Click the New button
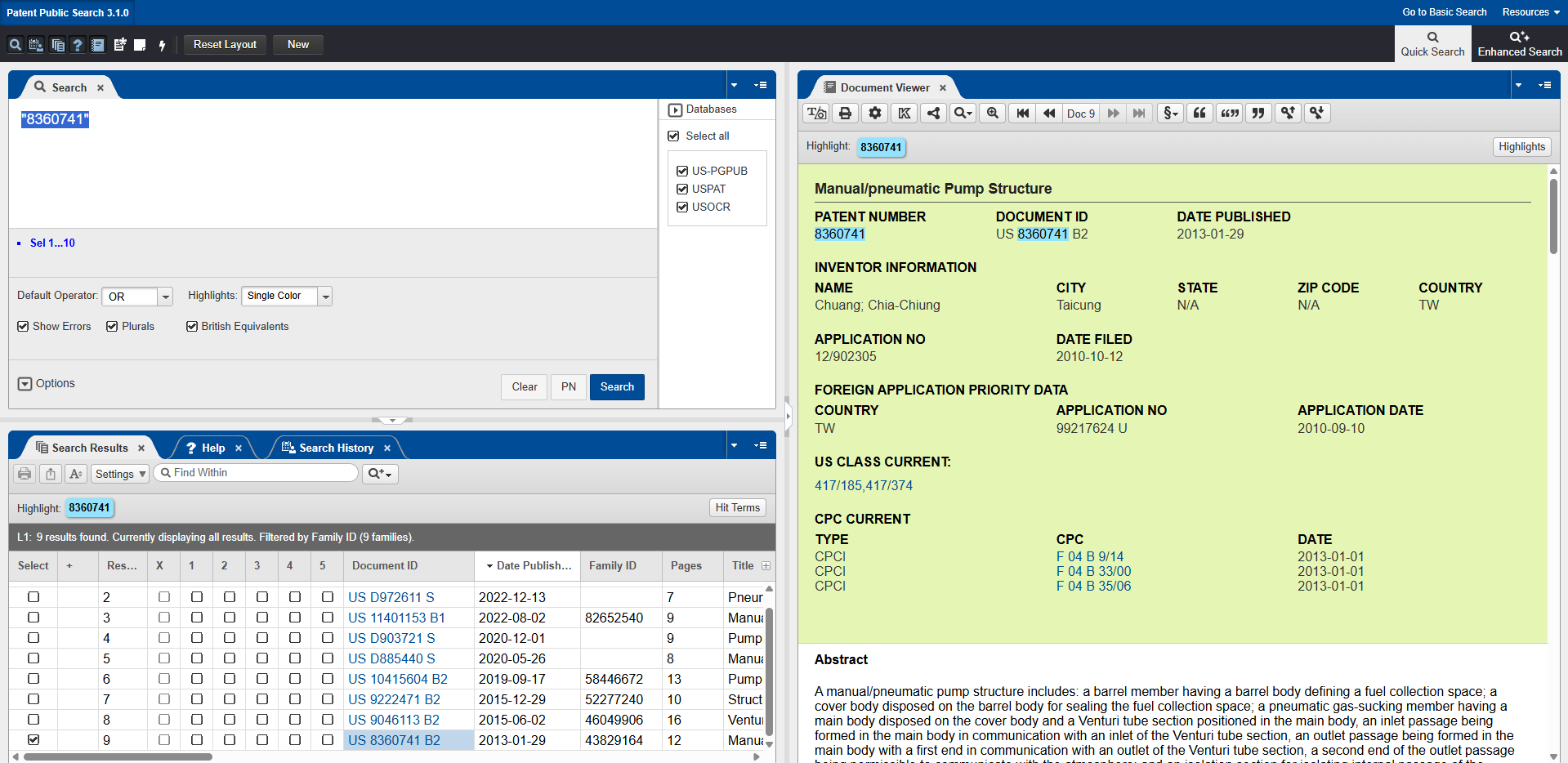Screen dimensions: 1568x763 pos(298,45)
